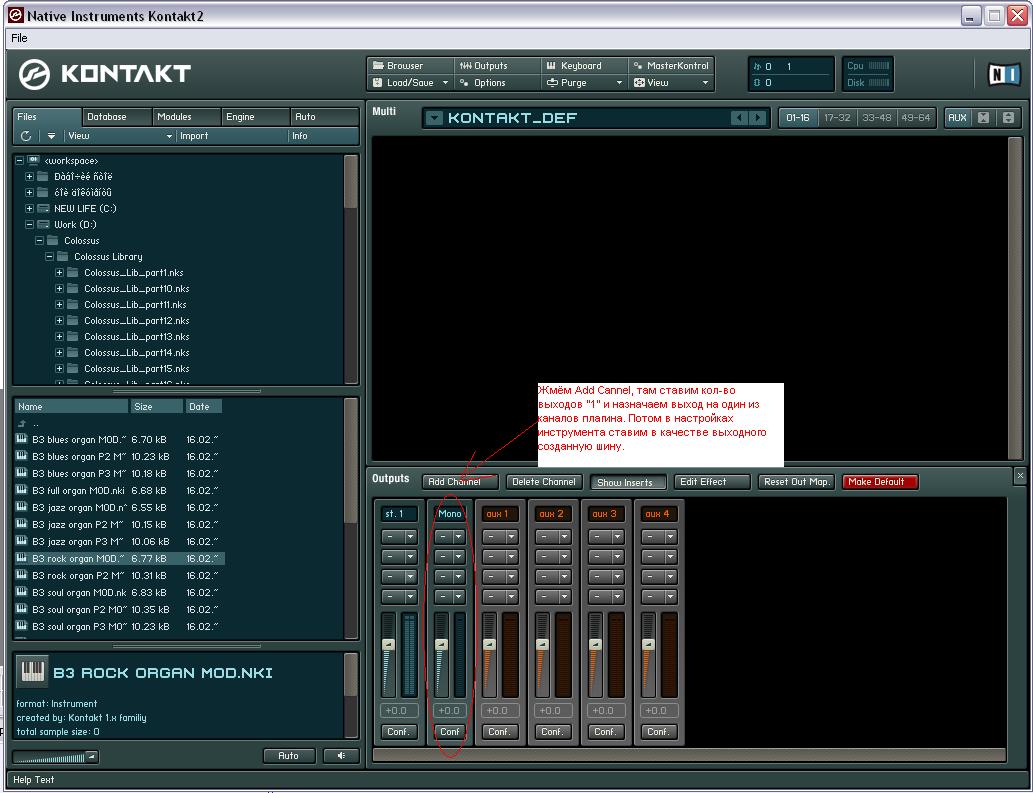The image size is (1033, 793).
Task: Click the browser refresh icon
Action: [26, 136]
